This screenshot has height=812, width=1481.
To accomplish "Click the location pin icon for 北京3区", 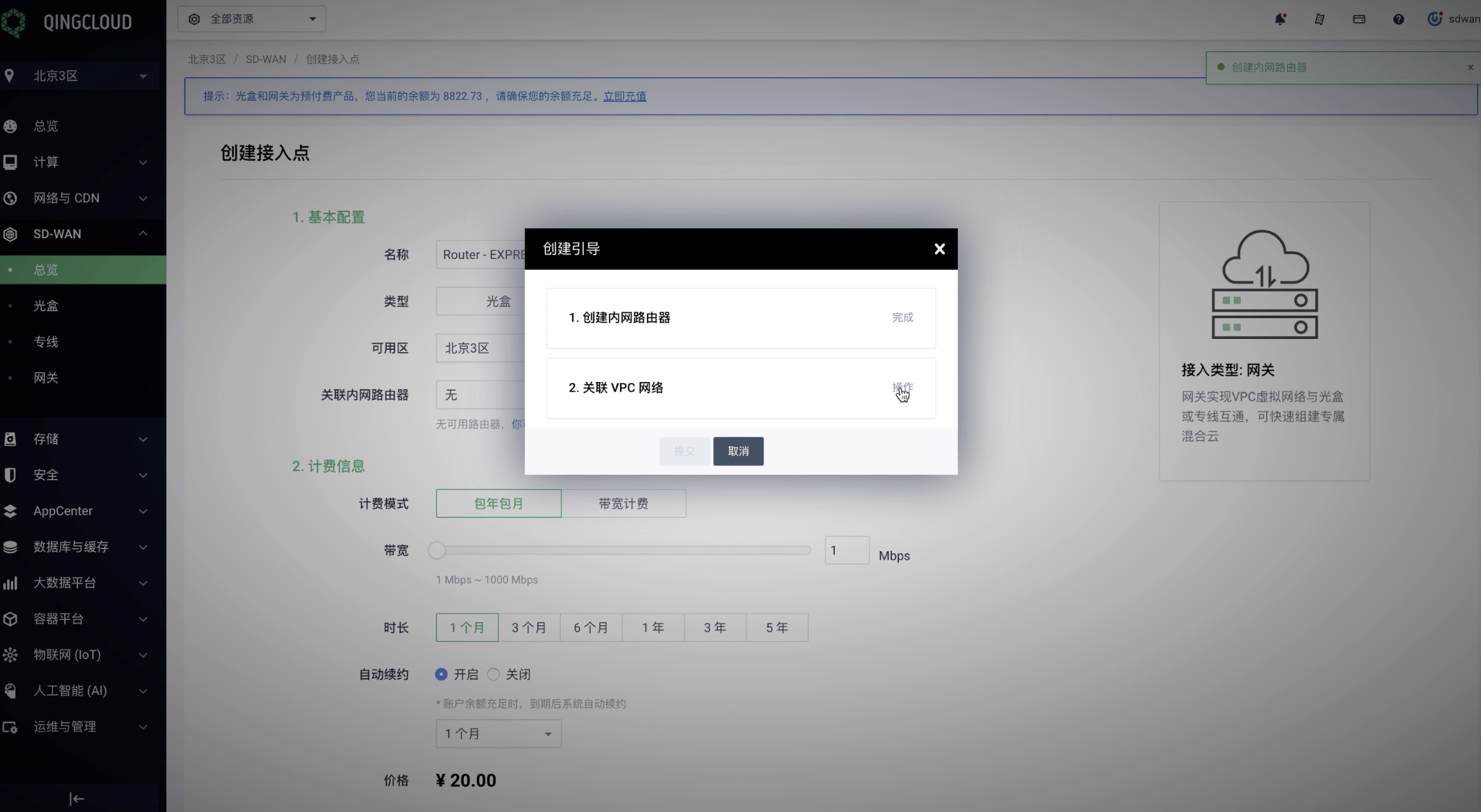I will (x=9, y=75).
